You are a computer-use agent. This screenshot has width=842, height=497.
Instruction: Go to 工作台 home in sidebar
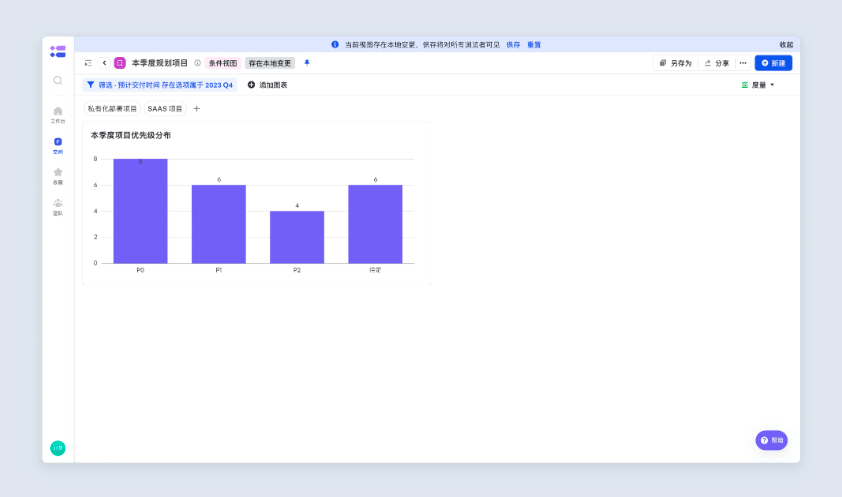click(x=57, y=115)
